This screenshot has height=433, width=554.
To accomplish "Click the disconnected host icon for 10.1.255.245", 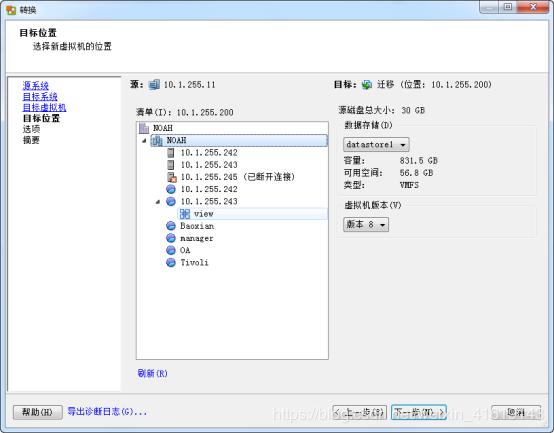I will pyautogui.click(x=171, y=177).
